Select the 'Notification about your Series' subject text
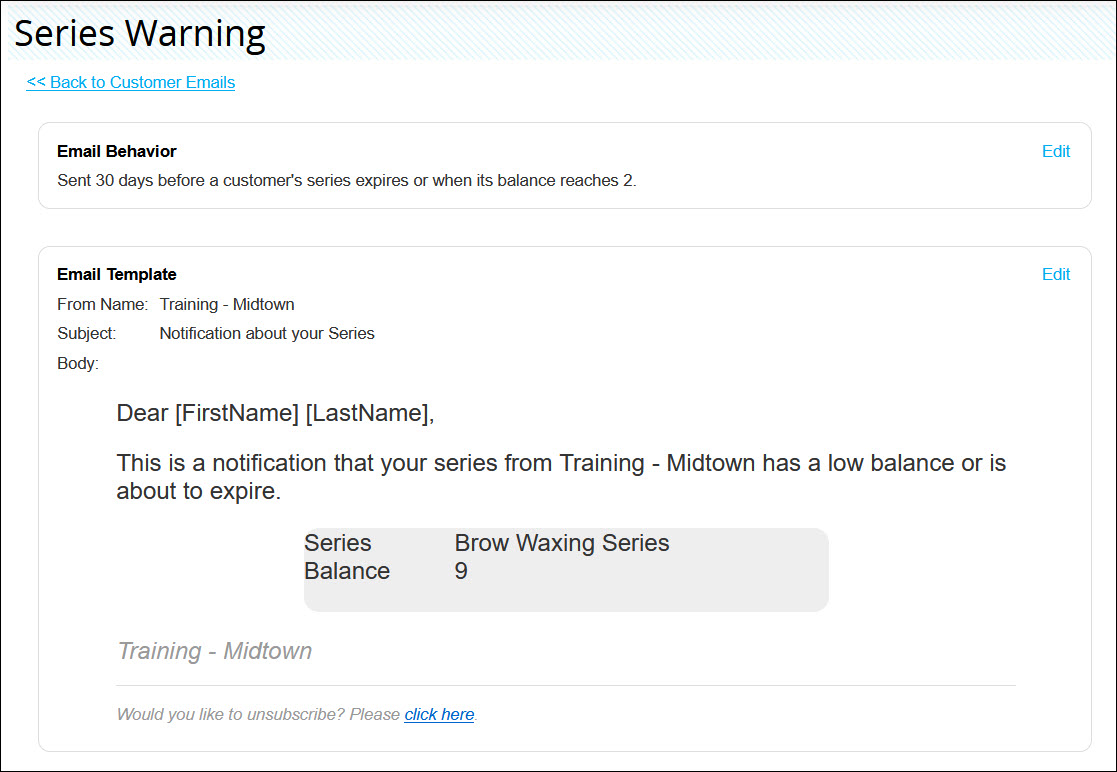 pyautogui.click(x=267, y=333)
